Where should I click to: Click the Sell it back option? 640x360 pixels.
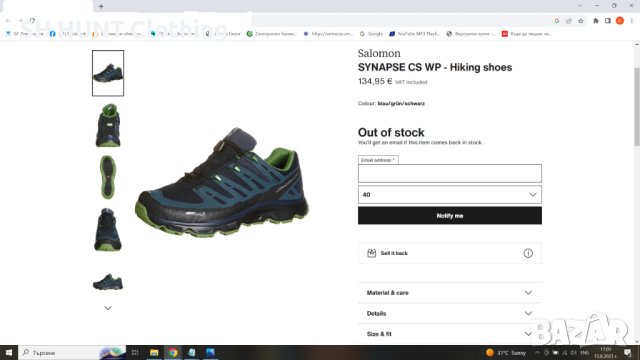[450, 253]
